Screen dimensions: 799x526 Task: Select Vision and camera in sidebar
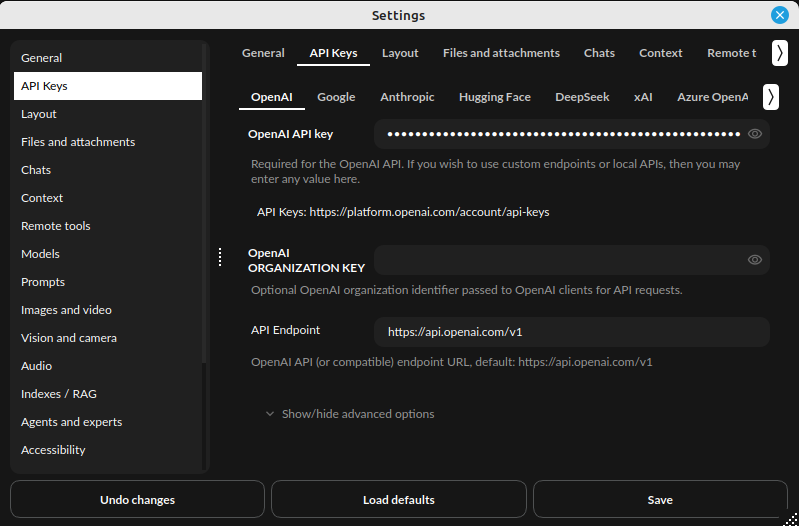tap(108, 338)
